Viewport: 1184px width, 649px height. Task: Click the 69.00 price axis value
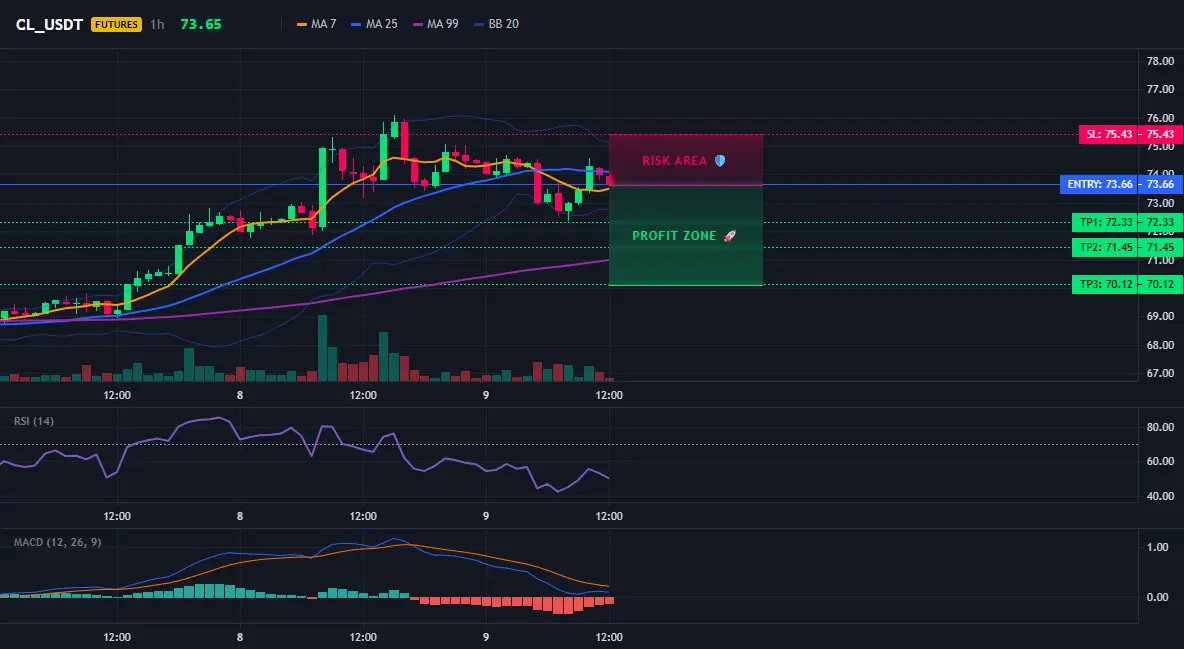(x=1160, y=317)
